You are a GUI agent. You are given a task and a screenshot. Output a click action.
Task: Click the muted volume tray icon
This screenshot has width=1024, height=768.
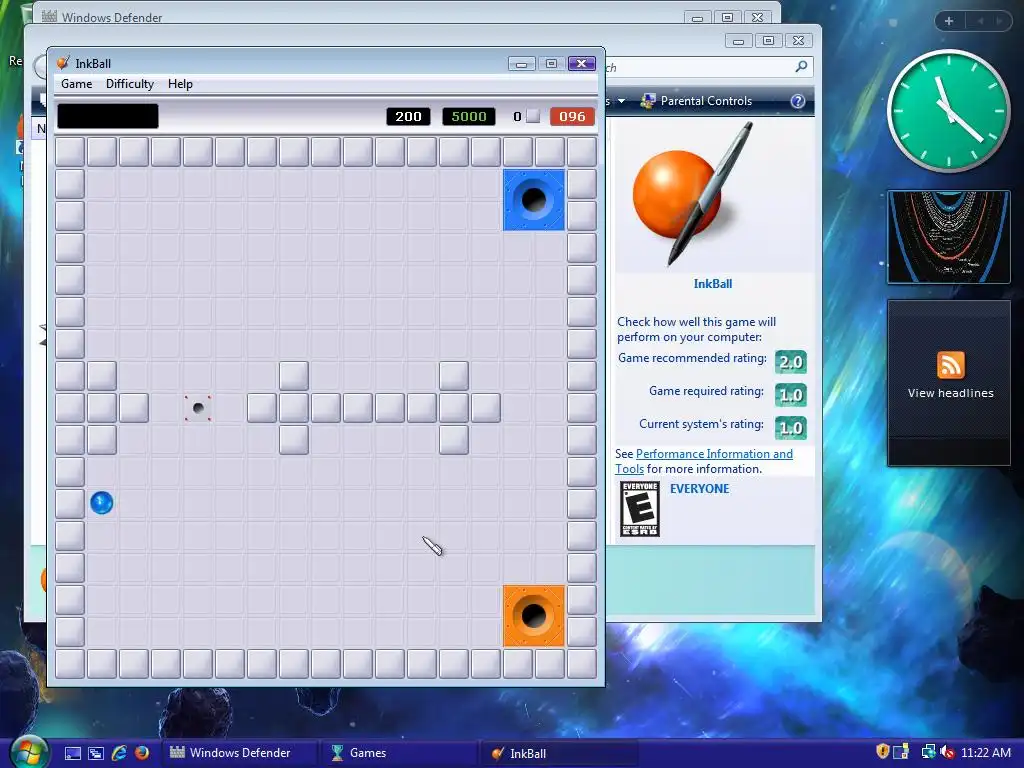pyautogui.click(x=947, y=752)
